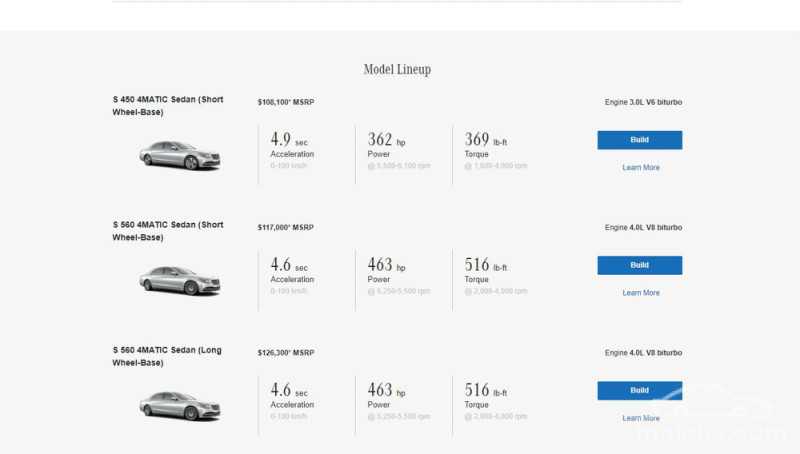The width and height of the screenshot is (800, 454).
Task: Click the S 560 Short Wheel-Base title
Action: (167, 231)
